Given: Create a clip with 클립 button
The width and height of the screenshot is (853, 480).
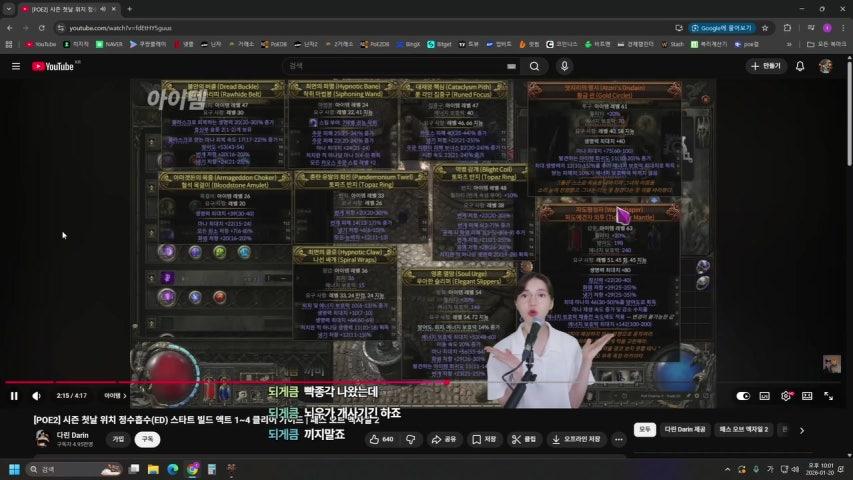Looking at the screenshot, I should point(524,439).
